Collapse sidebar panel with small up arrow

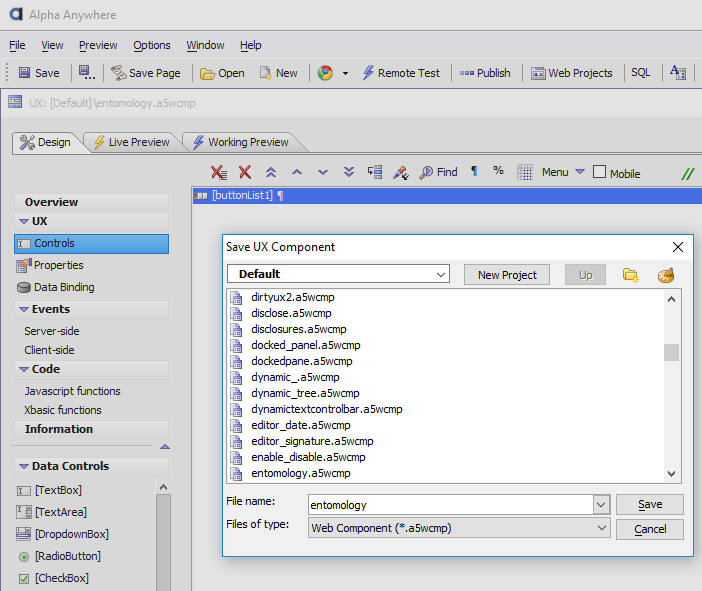coord(165,446)
